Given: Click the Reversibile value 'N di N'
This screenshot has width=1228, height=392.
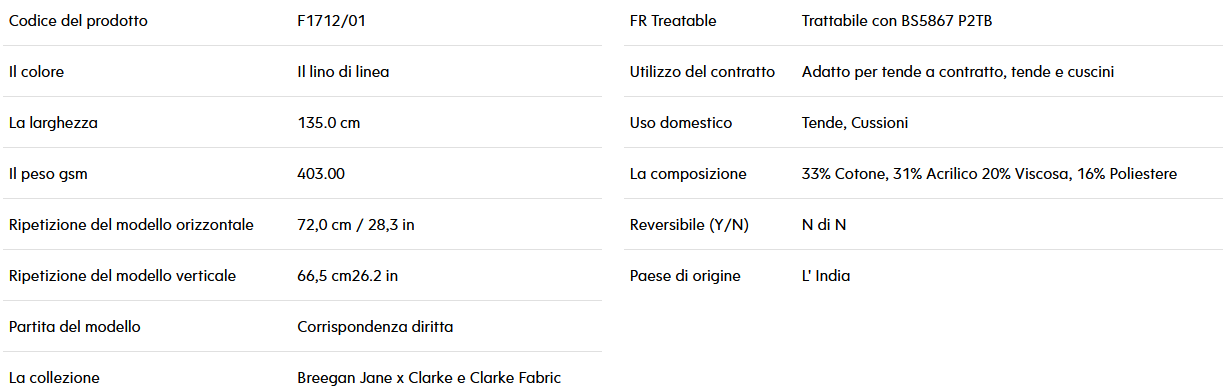Looking at the screenshot, I should [x=824, y=225].
